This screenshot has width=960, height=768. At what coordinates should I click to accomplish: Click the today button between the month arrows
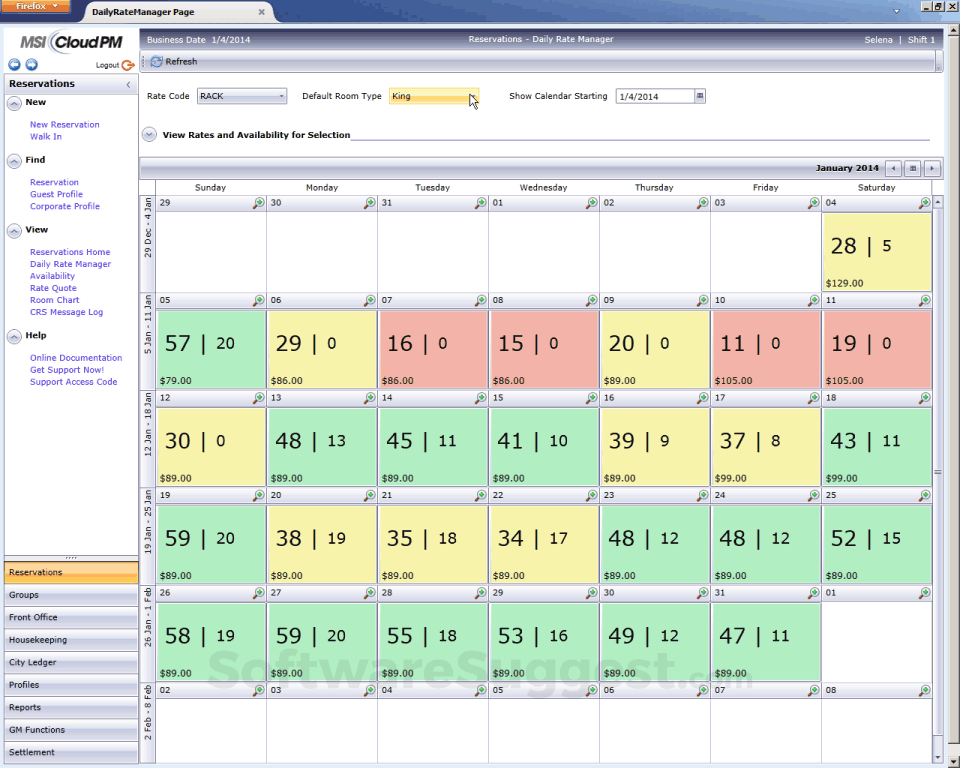[x=913, y=168]
